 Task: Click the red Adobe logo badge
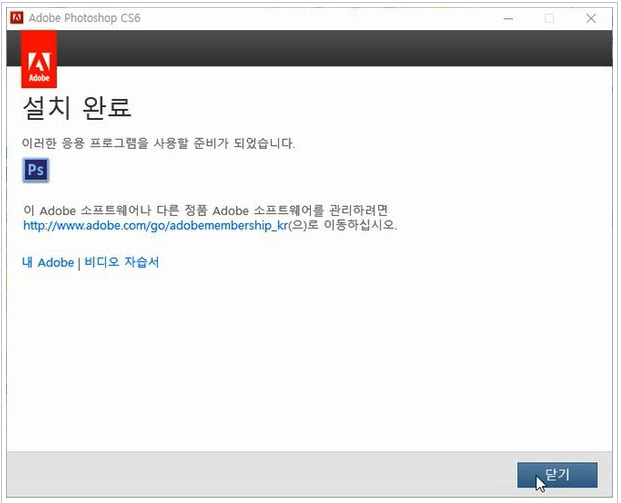pos(39,59)
